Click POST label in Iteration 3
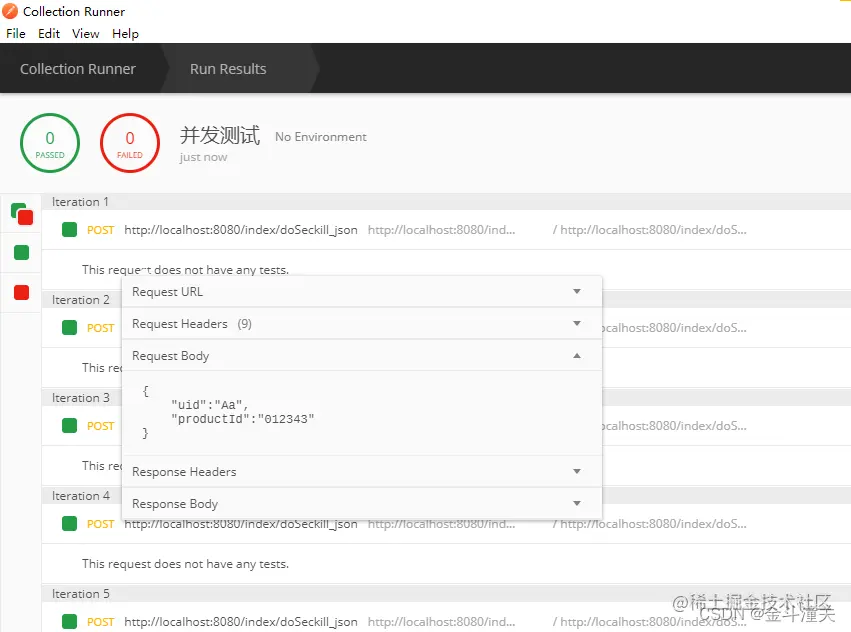Image resolution: width=851 pixels, height=632 pixels. pos(100,426)
